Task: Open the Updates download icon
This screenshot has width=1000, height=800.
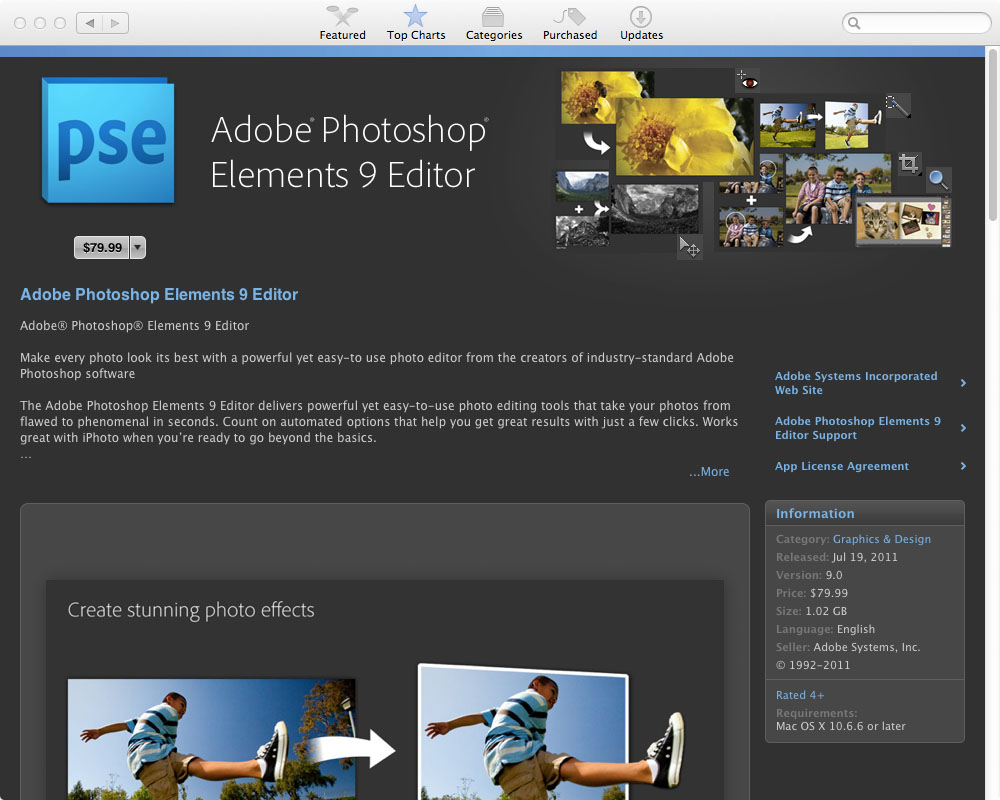Action: coord(640,17)
